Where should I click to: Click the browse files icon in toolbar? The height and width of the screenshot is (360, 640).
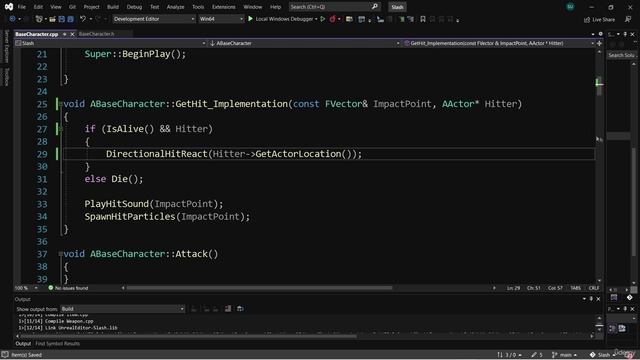coord(349,19)
